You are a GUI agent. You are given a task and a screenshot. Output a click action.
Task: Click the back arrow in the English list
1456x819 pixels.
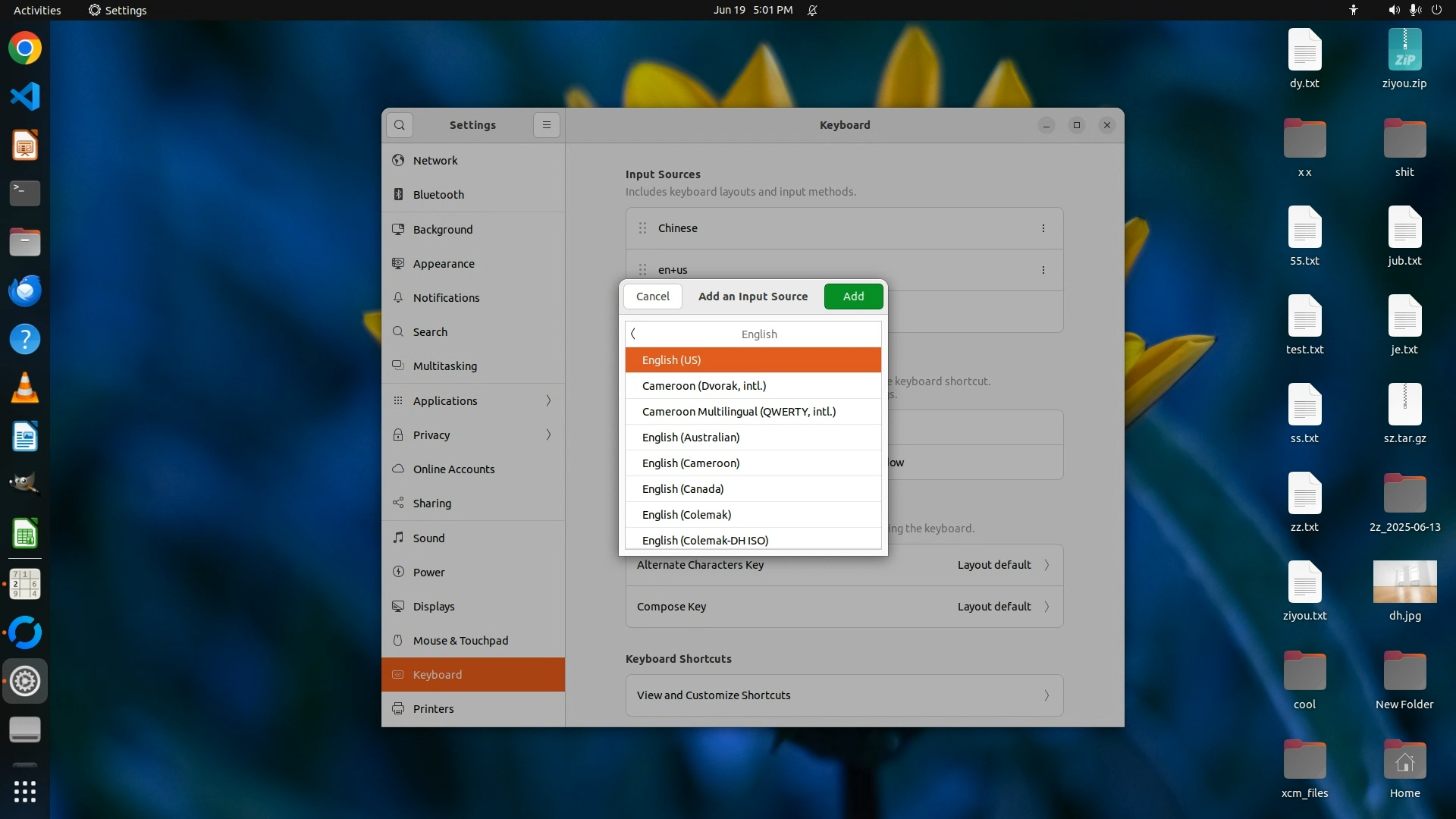pos(633,334)
